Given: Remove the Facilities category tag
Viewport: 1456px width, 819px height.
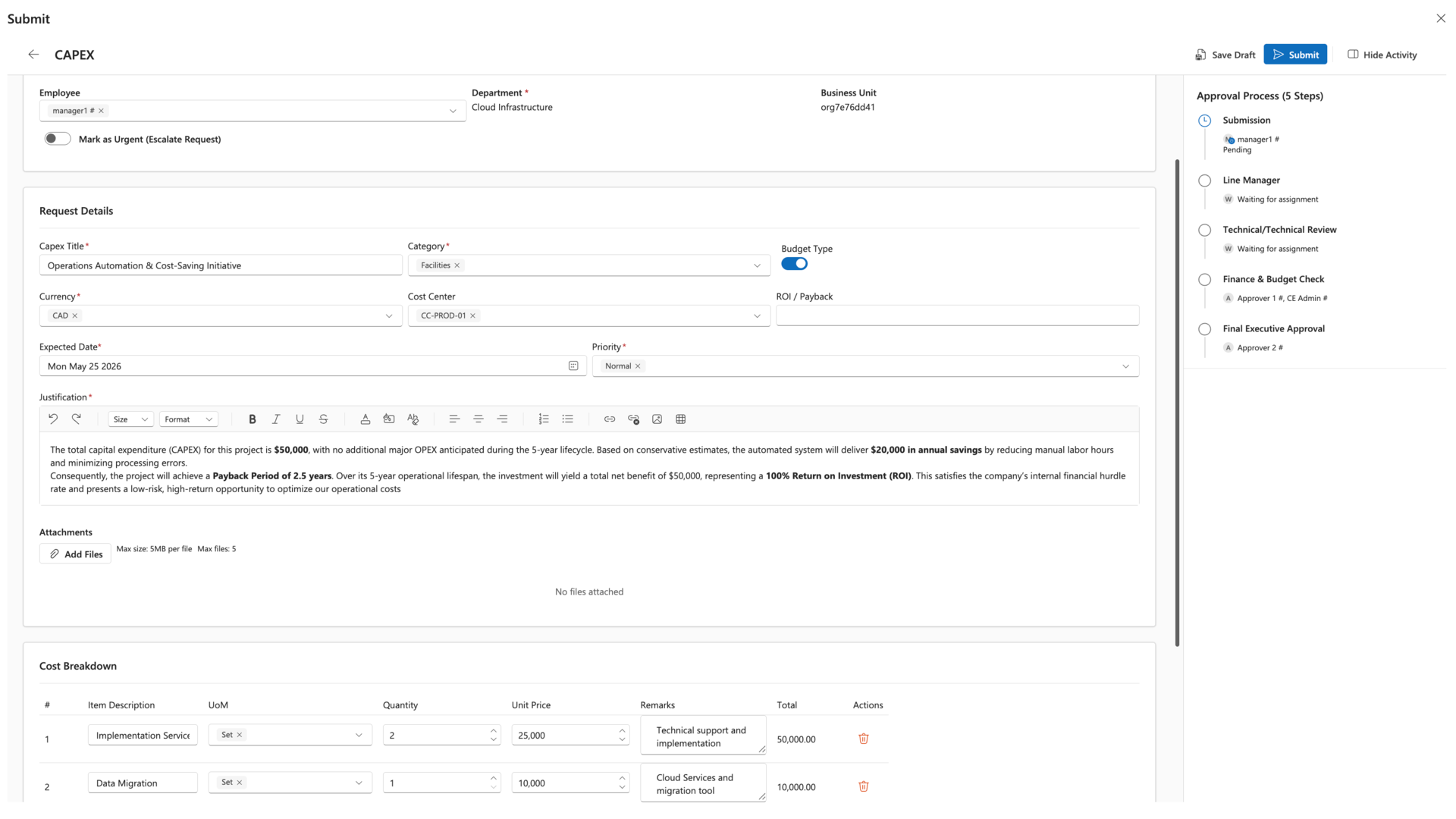Looking at the screenshot, I should coord(457,265).
